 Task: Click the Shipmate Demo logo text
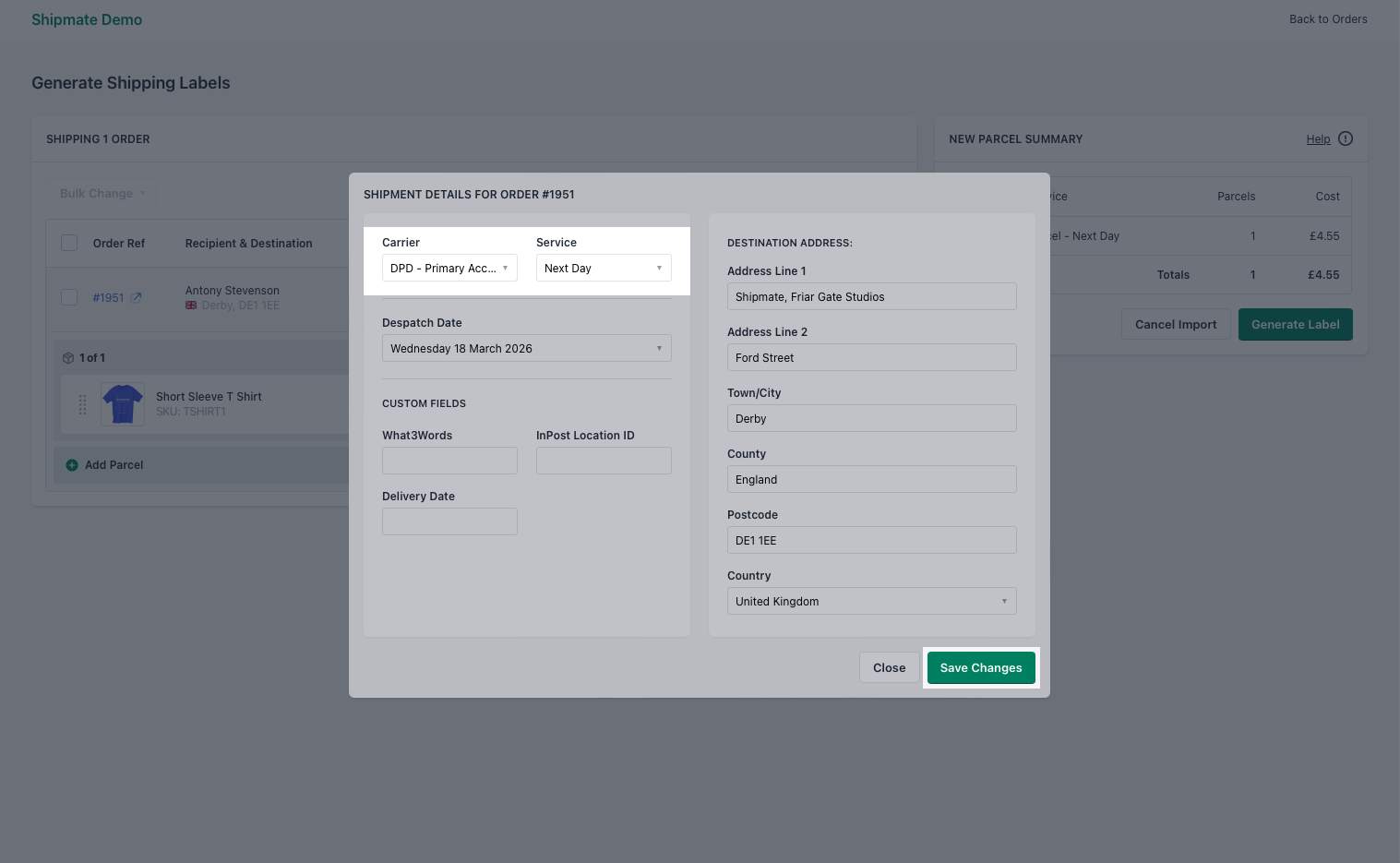[87, 19]
